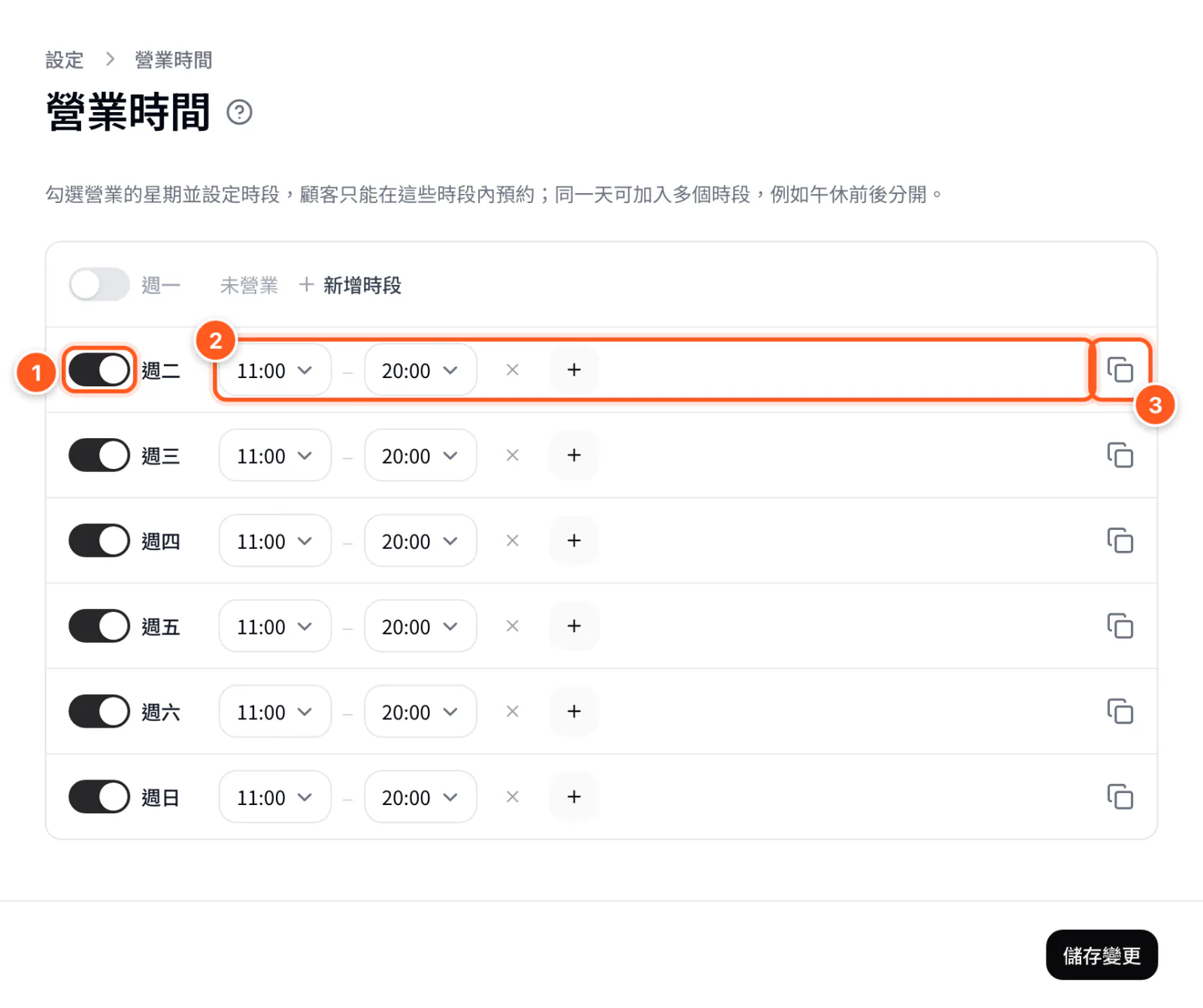Delete the 週三 time slot

(x=512, y=456)
